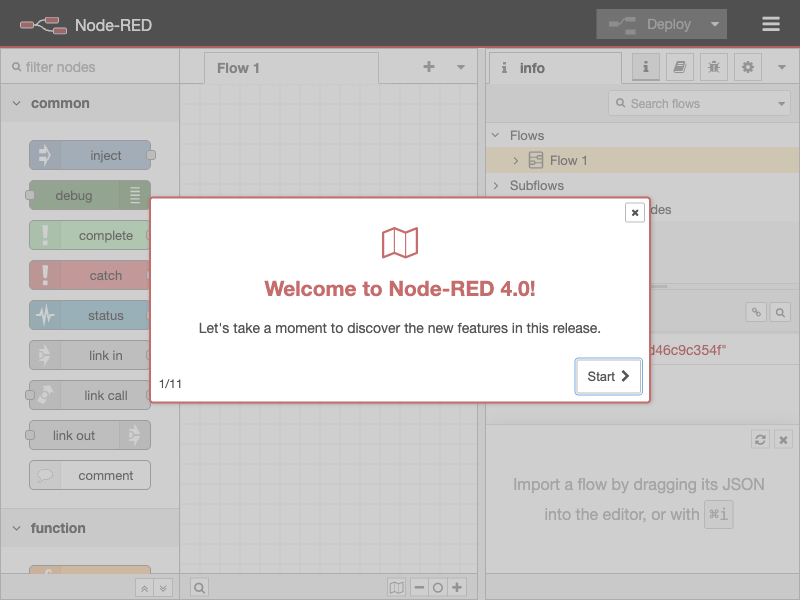Screen dimensions: 800x600
Task: Open workspace search magnifier at bottom
Action: tap(199, 588)
